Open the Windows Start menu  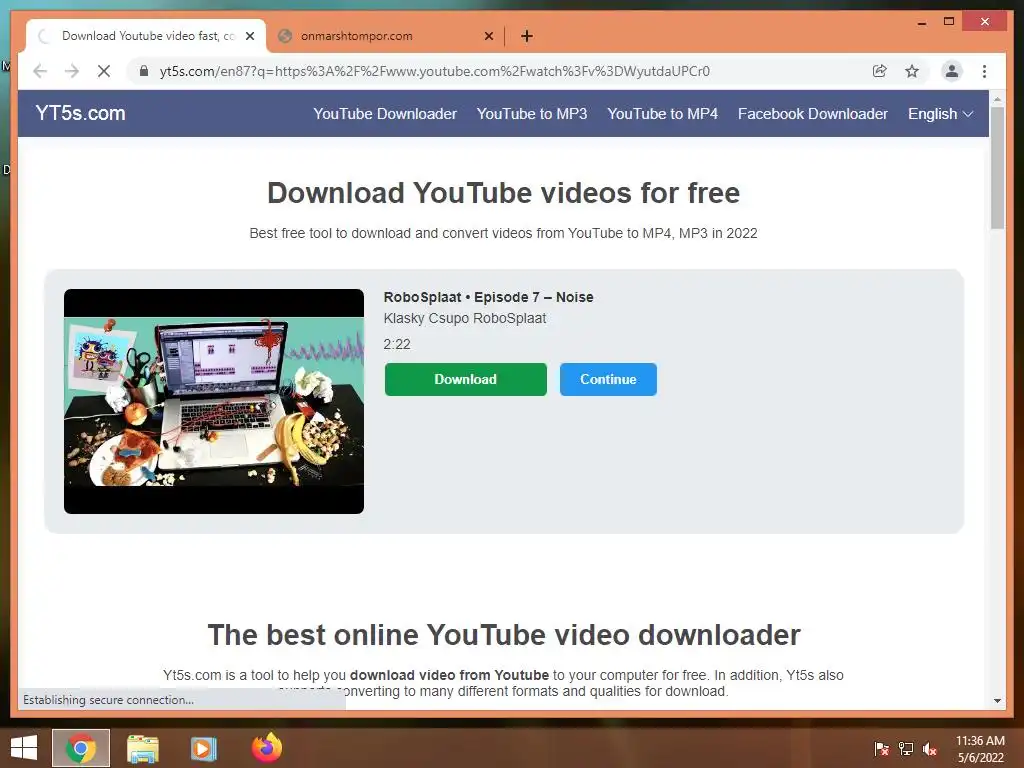24,748
